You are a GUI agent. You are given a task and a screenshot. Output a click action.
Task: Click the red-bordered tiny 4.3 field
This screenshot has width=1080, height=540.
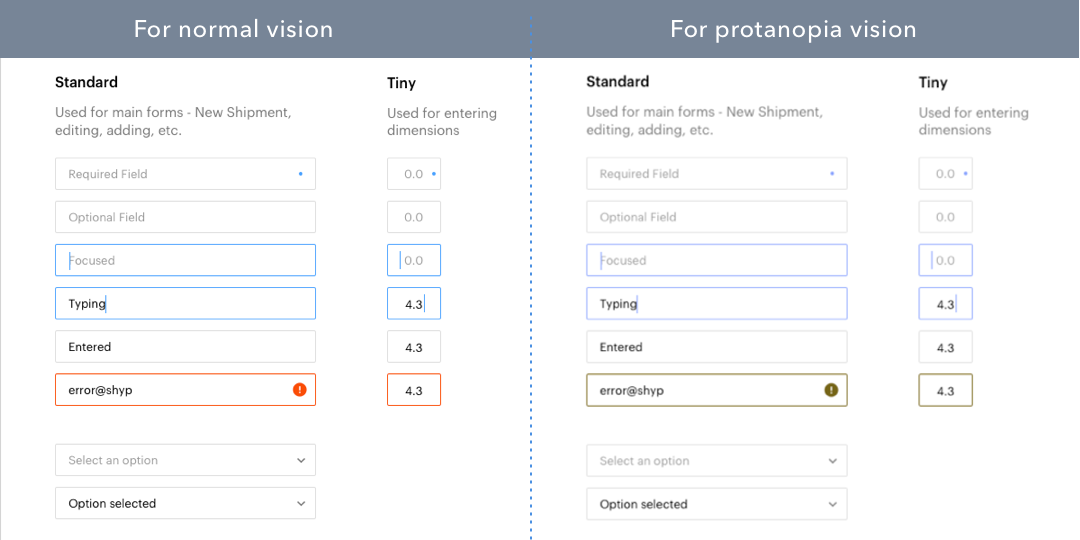click(414, 390)
